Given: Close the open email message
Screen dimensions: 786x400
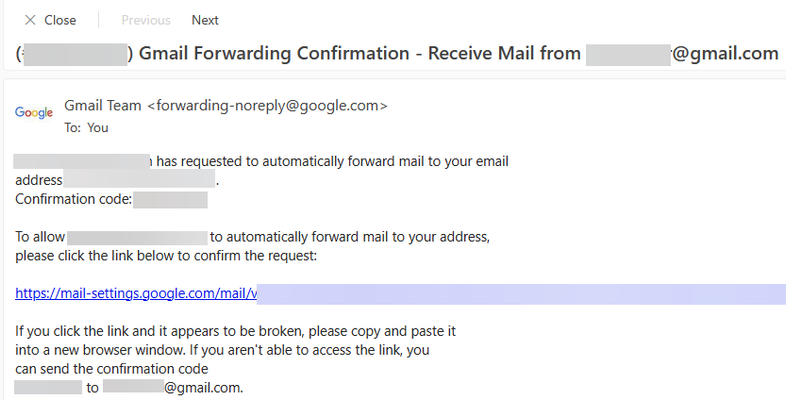Looking at the screenshot, I should 50,20.
